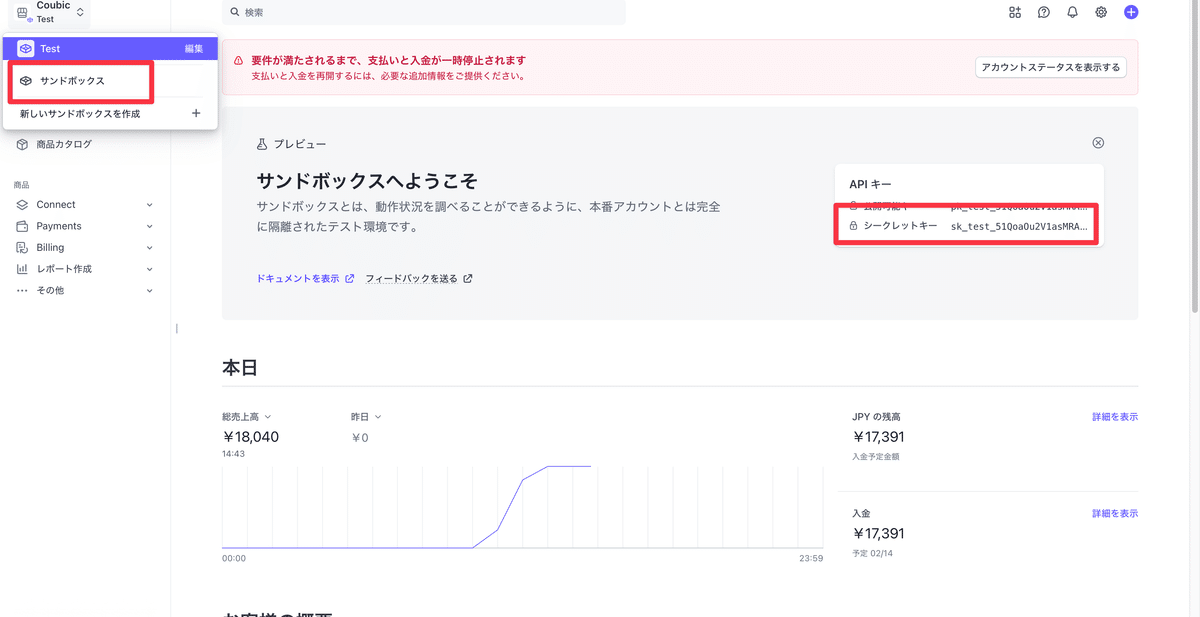Click the flask icon beside プレビュー

[262, 144]
